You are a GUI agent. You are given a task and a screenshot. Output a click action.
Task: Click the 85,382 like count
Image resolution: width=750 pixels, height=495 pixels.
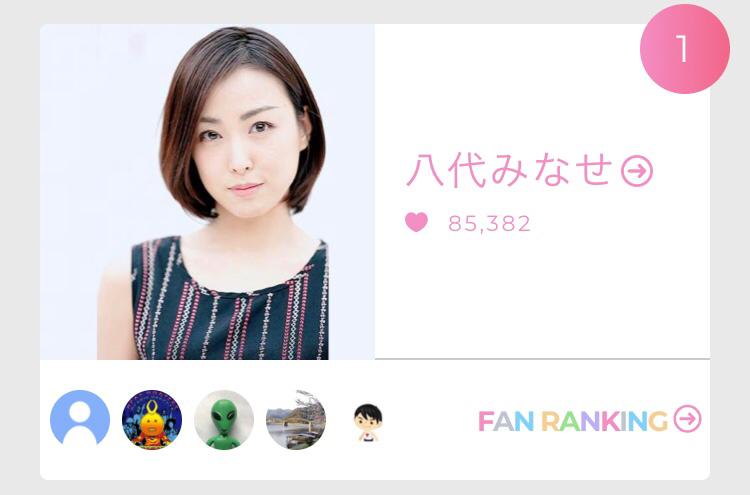(x=489, y=223)
